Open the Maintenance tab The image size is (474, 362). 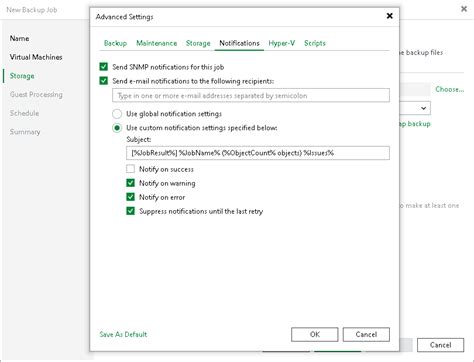coord(156,43)
